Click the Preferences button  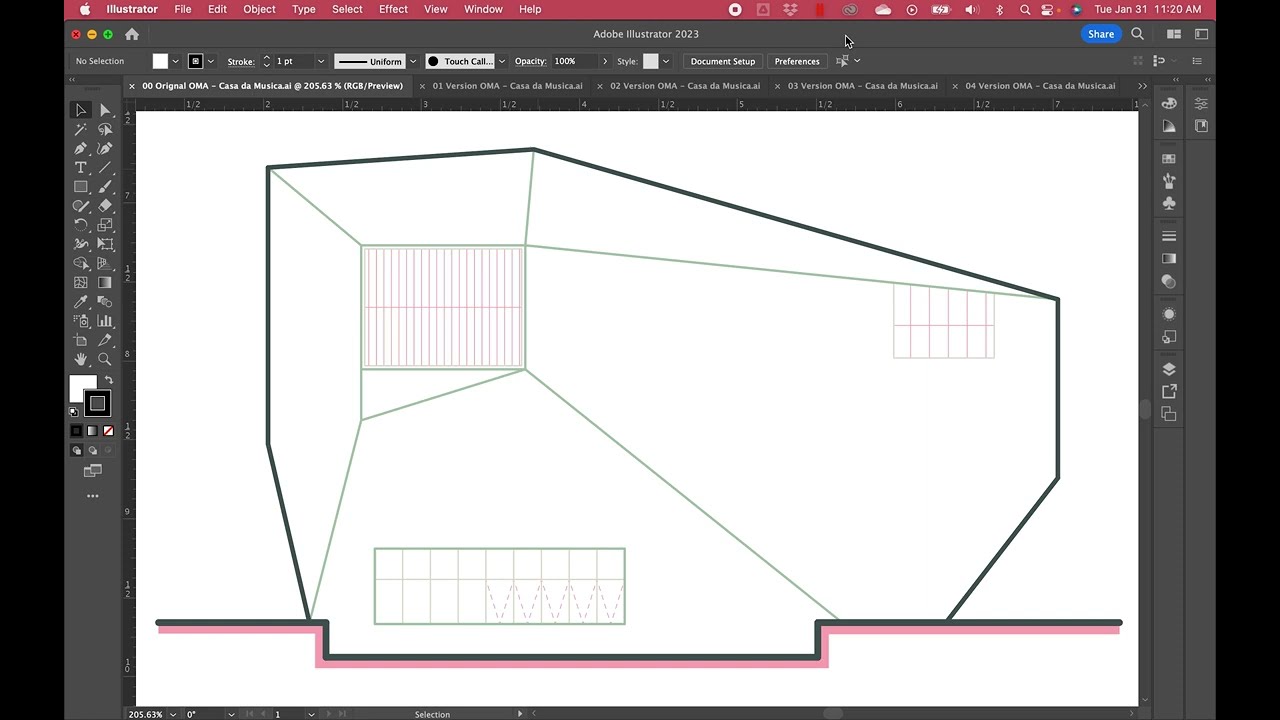click(x=797, y=61)
